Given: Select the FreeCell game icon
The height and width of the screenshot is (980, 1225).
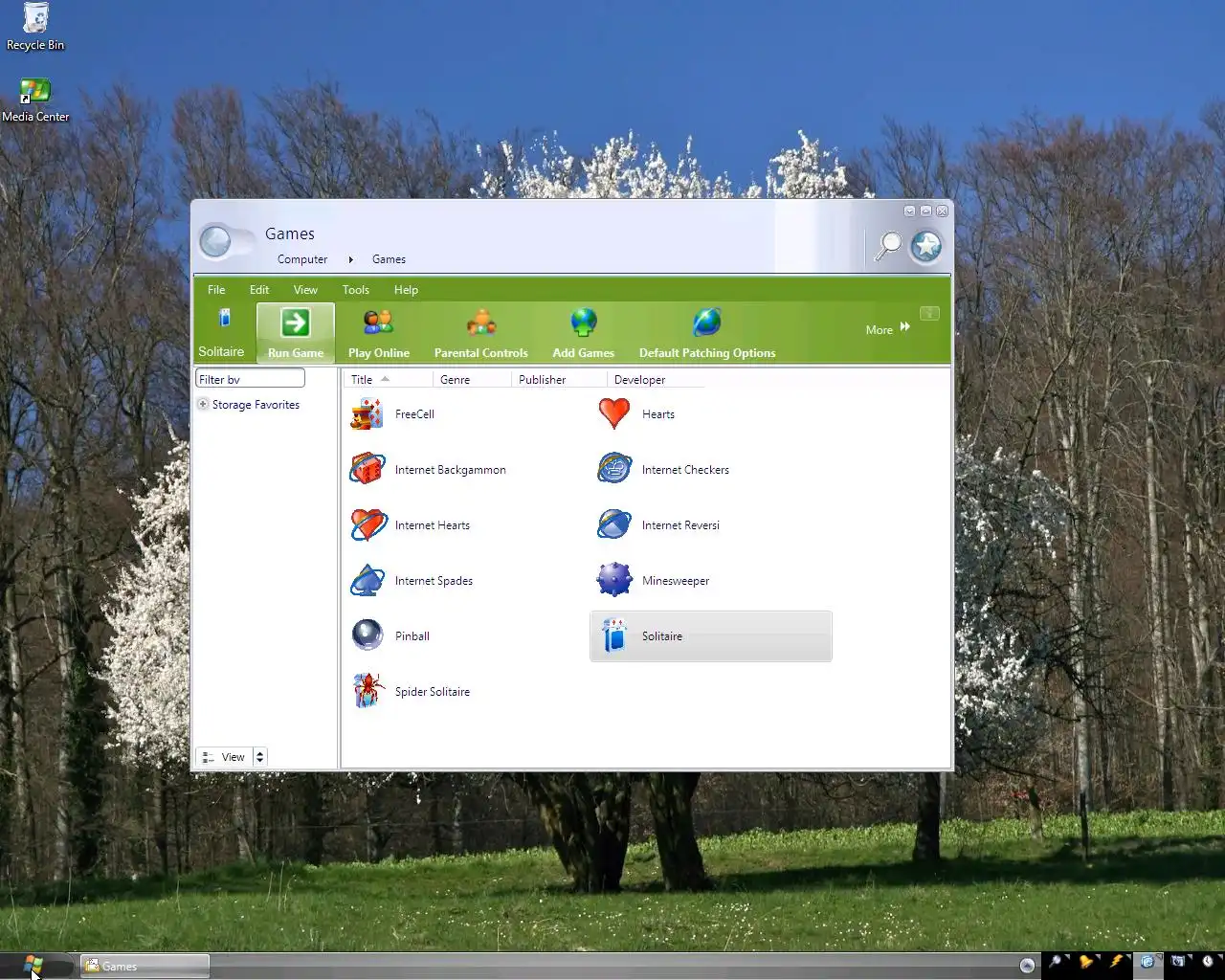Looking at the screenshot, I should pyautogui.click(x=367, y=414).
